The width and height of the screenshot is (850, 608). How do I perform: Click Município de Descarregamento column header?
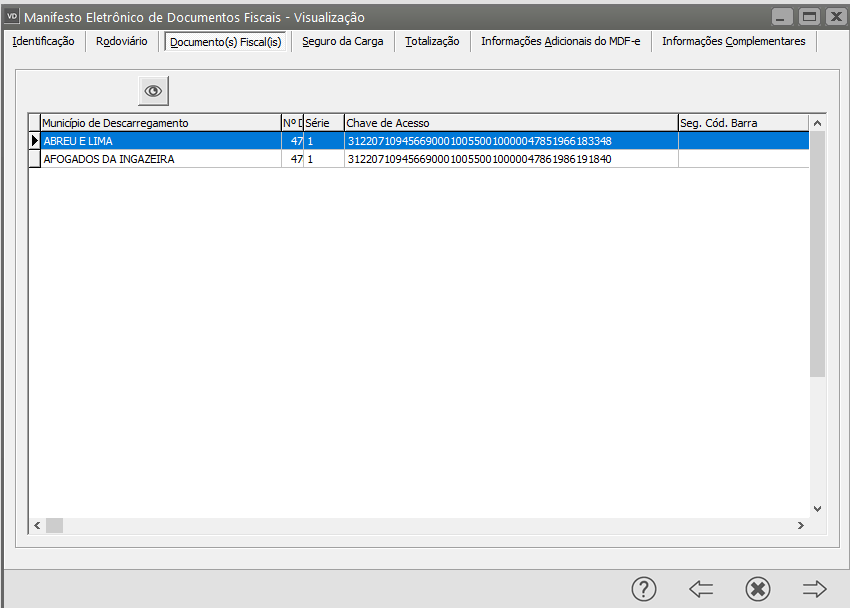[160, 123]
